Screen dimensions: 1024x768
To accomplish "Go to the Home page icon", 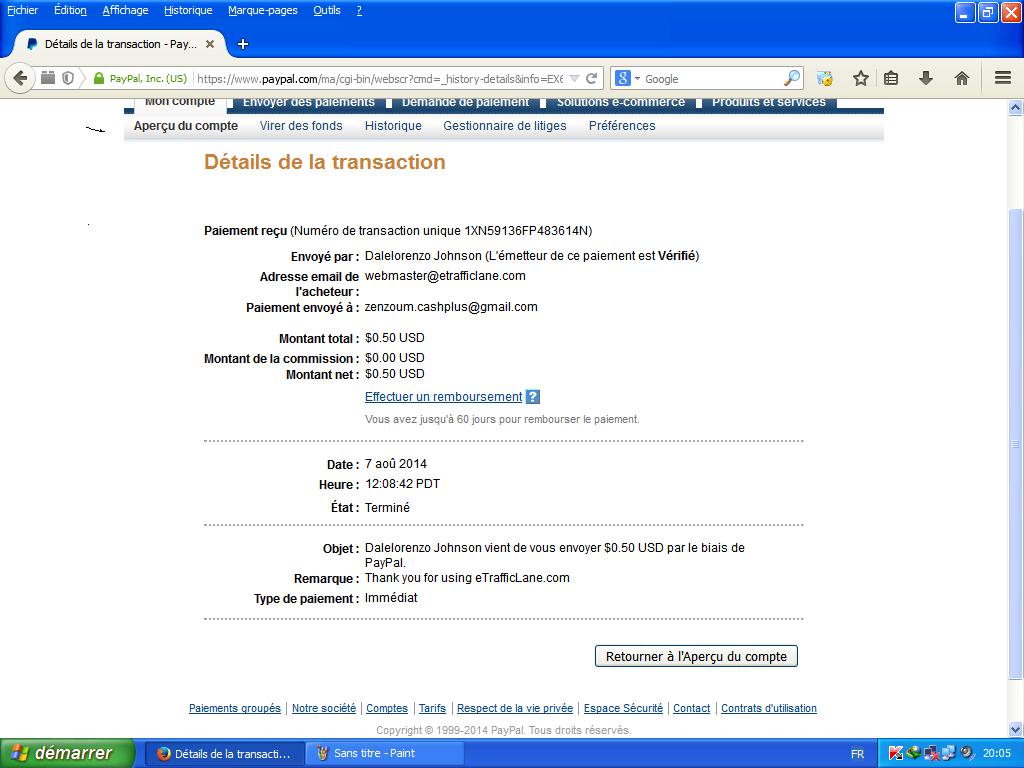I will point(961,78).
